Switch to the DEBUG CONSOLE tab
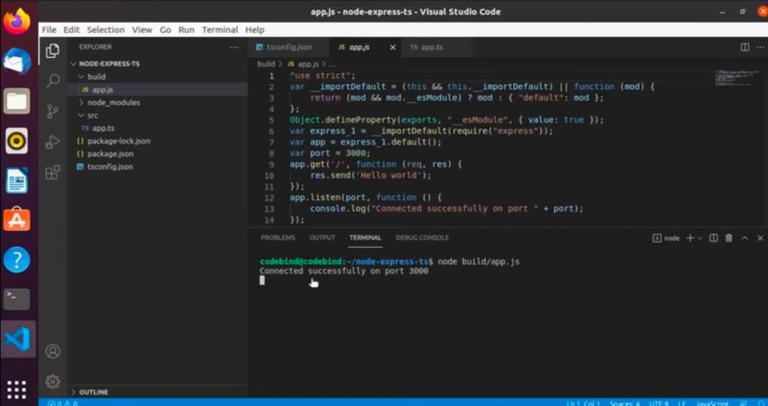 click(x=422, y=238)
